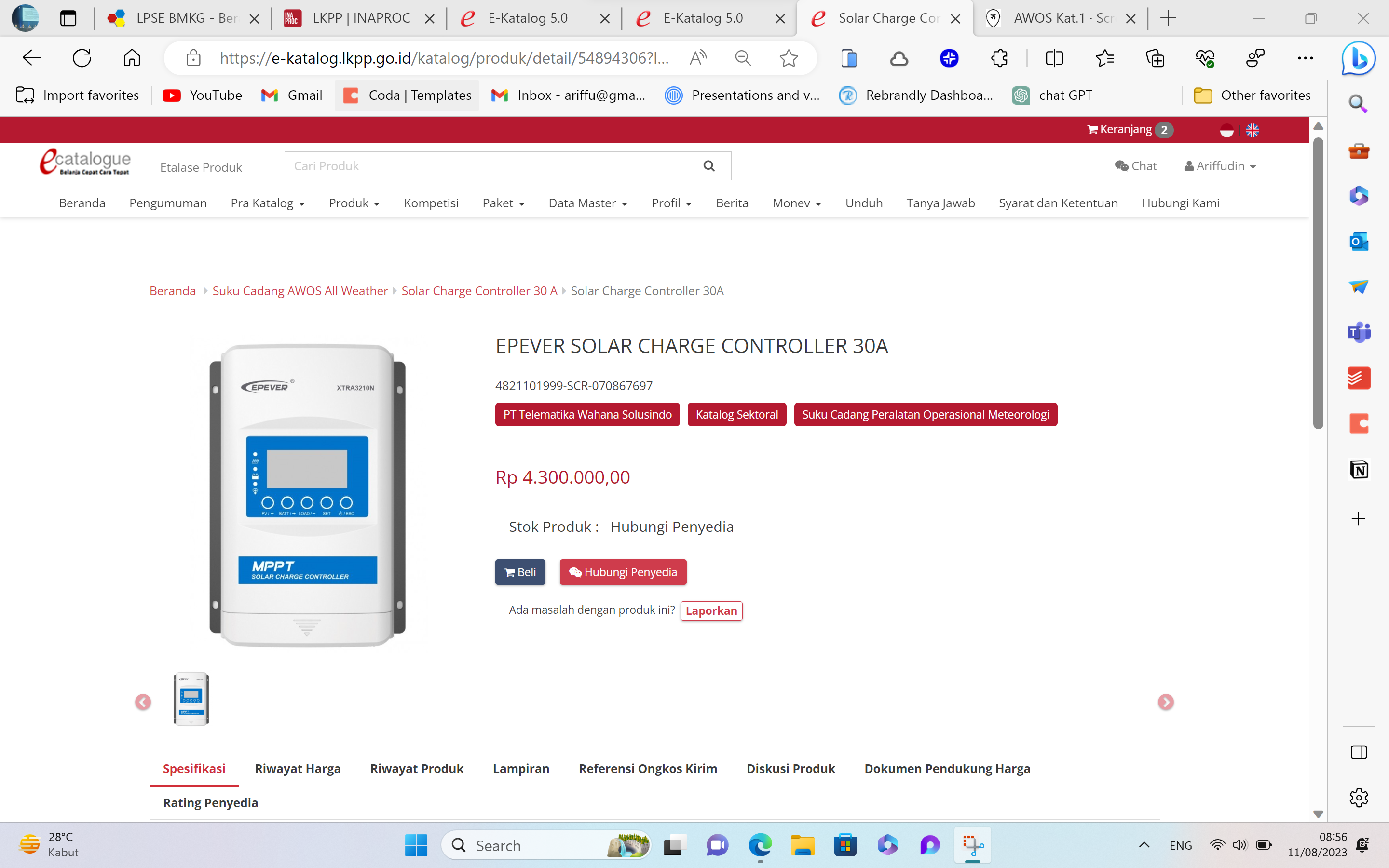Open the collections icon in toolbar

[x=1155, y=57]
